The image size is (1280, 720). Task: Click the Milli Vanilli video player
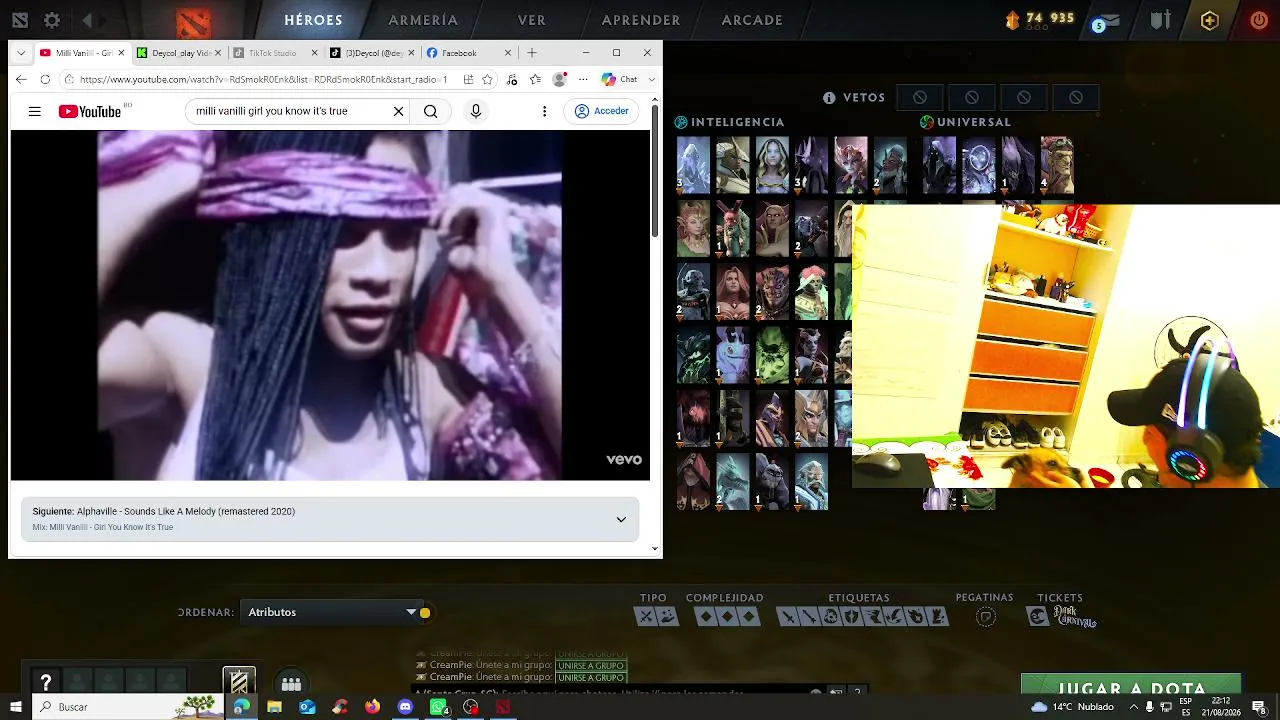click(330, 305)
